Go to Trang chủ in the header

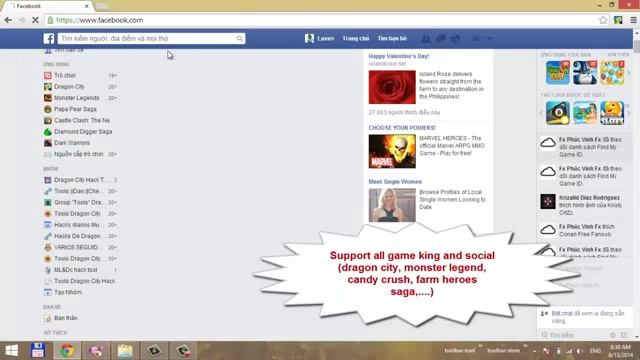pyautogui.click(x=356, y=38)
